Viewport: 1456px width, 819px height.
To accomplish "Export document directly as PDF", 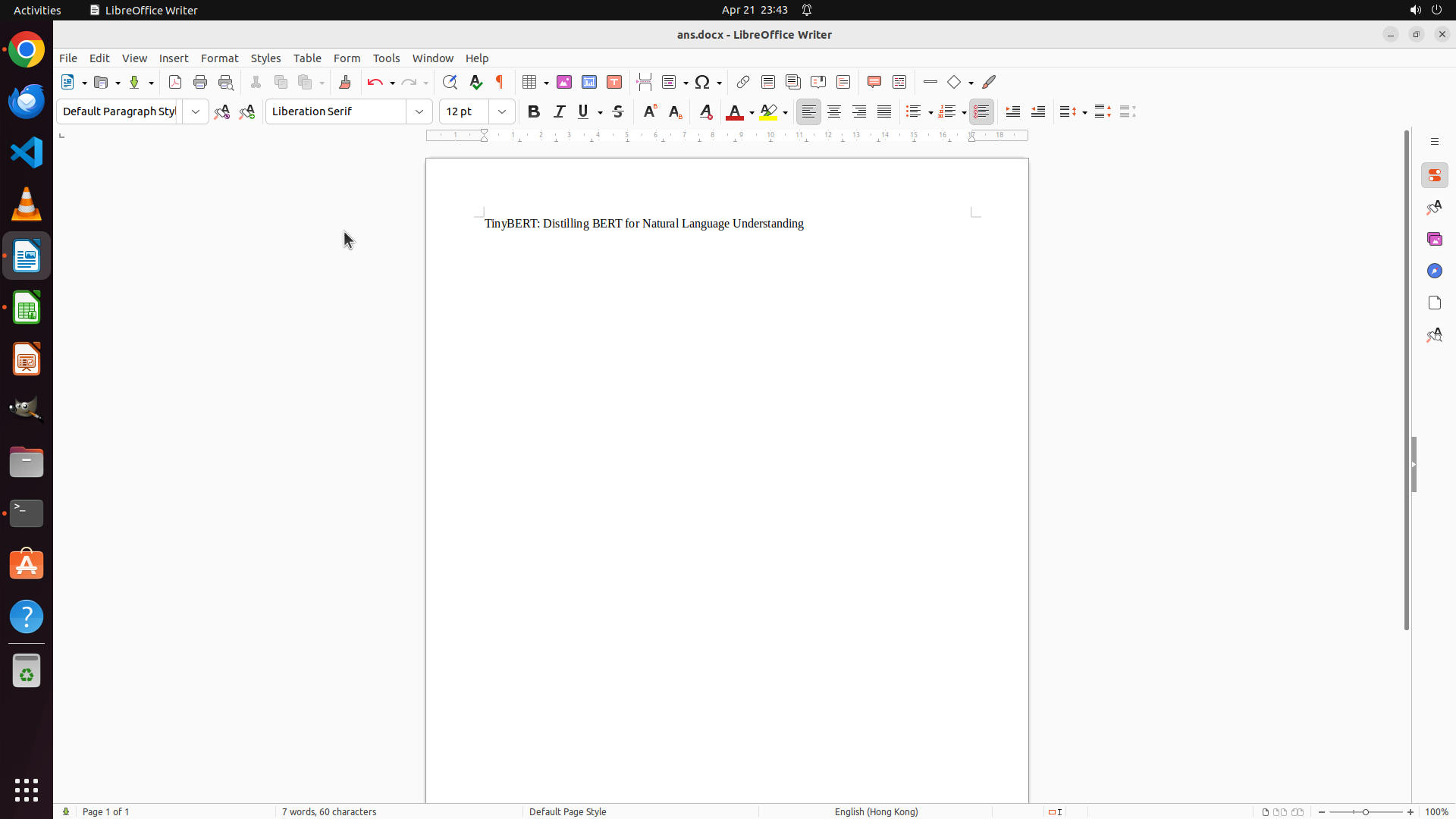I will (x=175, y=82).
